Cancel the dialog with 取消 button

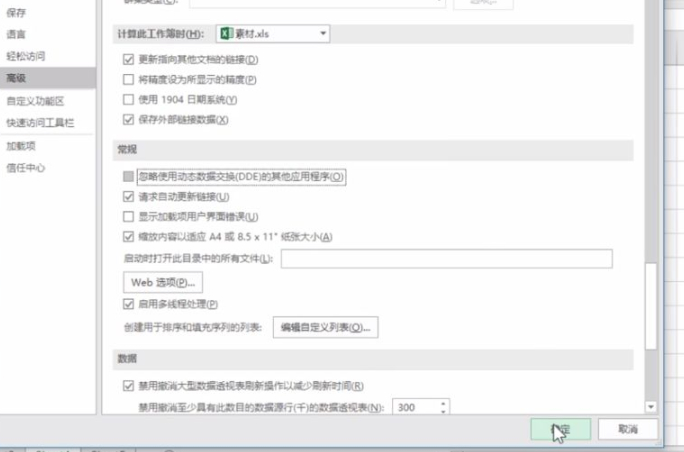[628, 429]
